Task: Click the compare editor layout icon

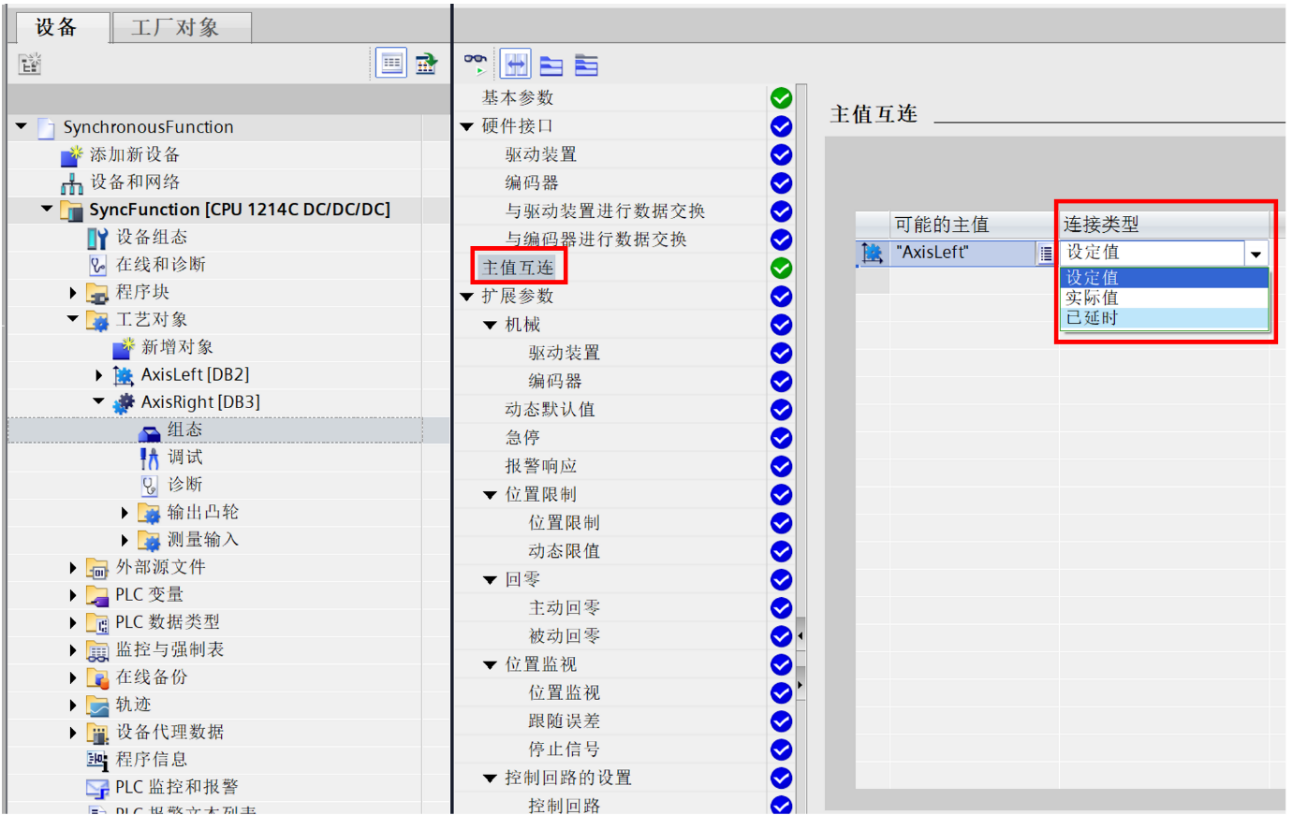Action: click(515, 63)
